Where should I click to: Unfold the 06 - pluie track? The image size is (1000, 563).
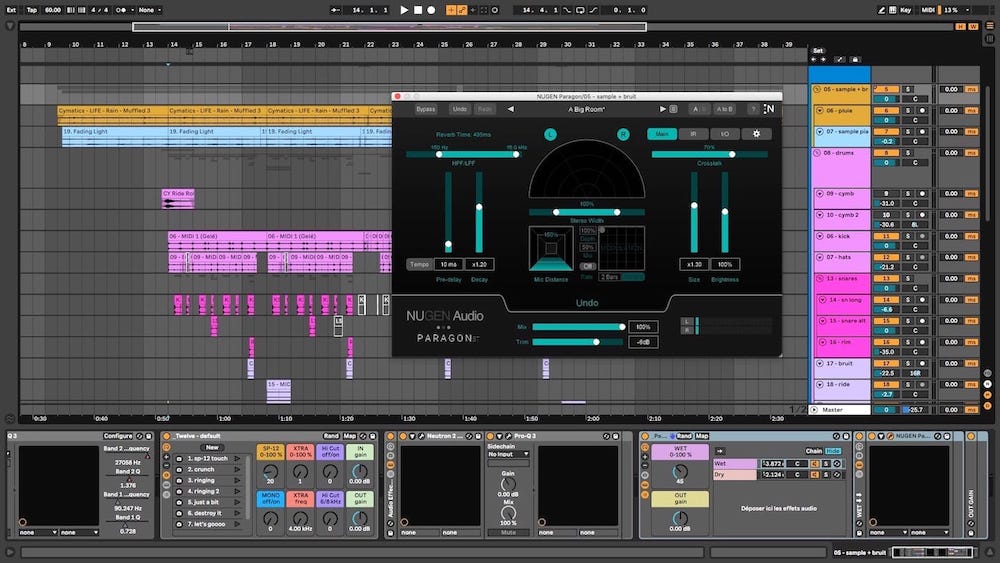(820, 110)
